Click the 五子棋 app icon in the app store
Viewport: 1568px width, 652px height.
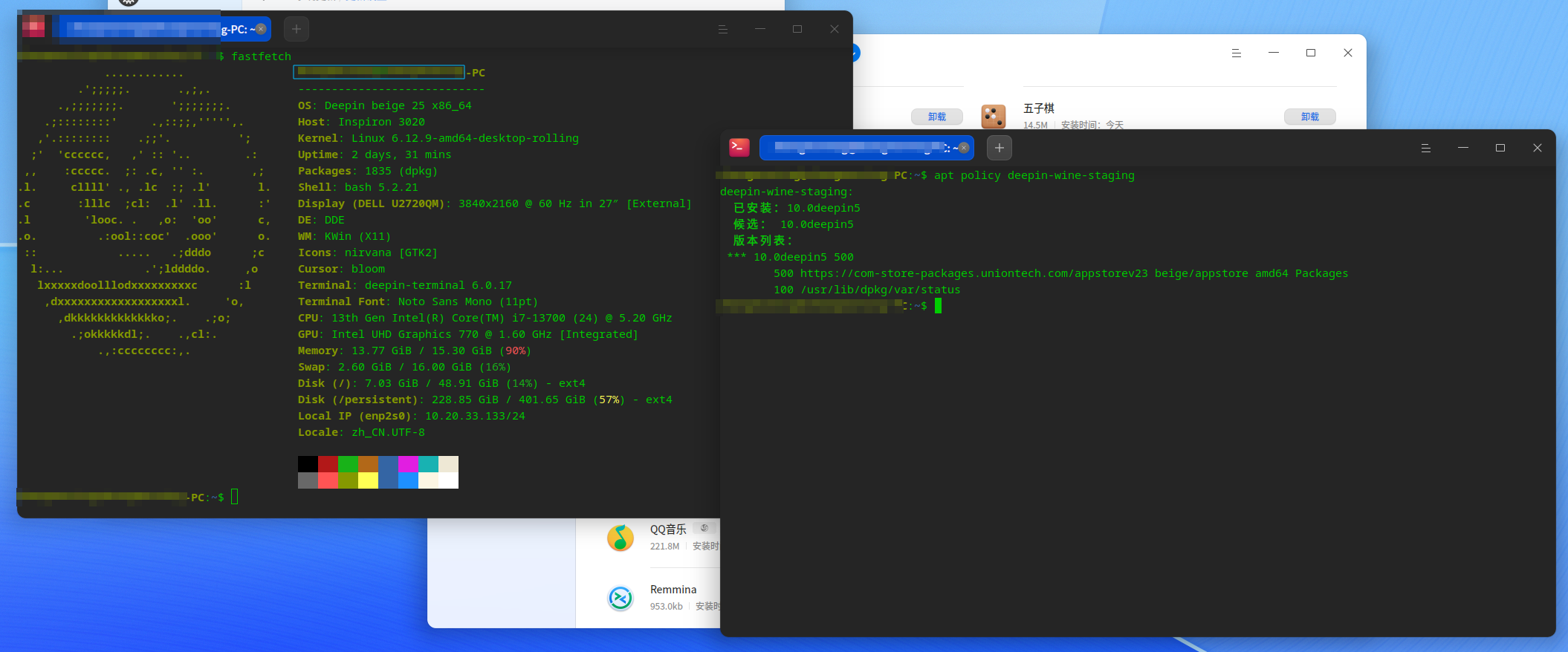point(994,117)
